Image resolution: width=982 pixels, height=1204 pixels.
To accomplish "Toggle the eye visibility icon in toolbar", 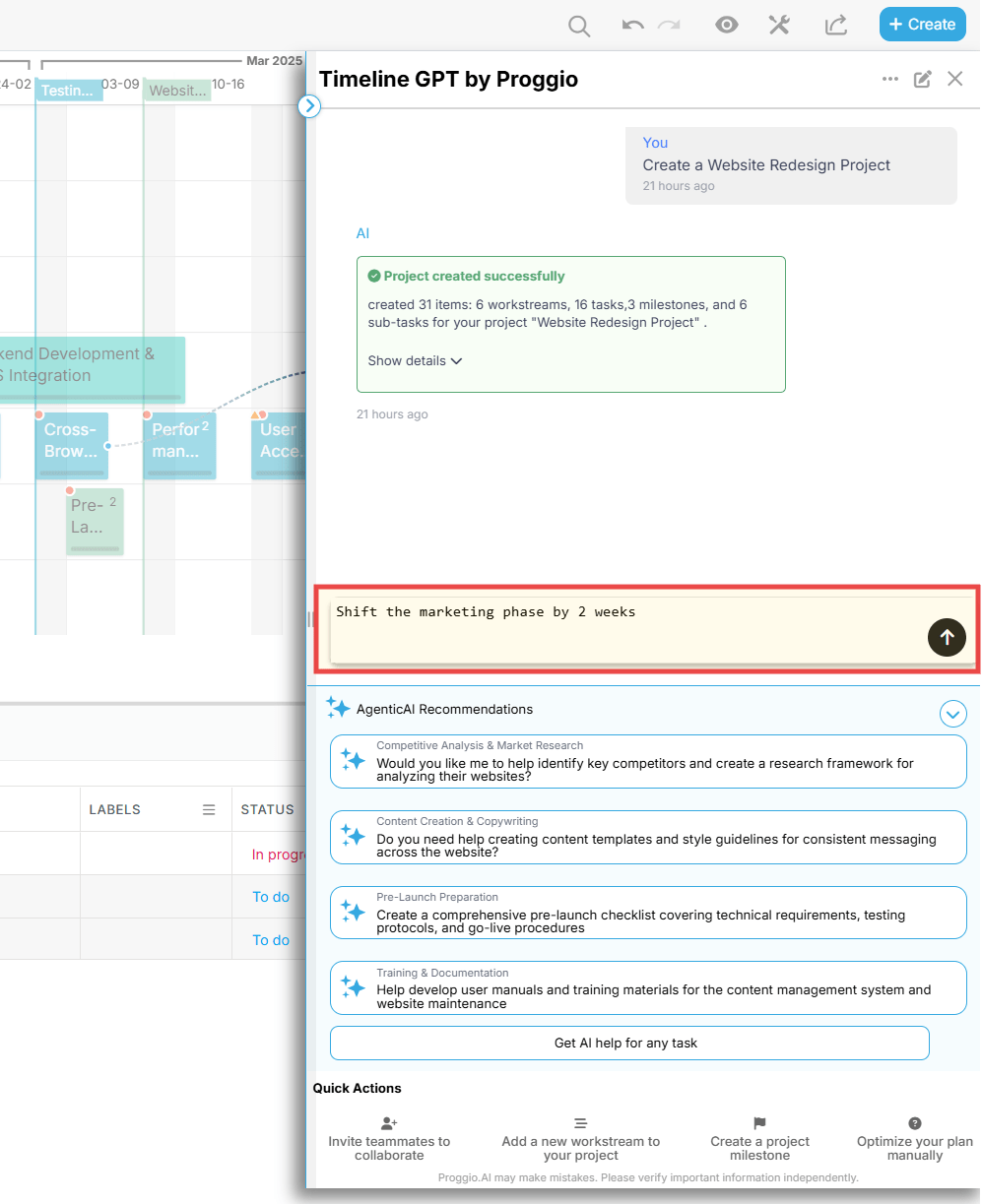I will pos(727,25).
